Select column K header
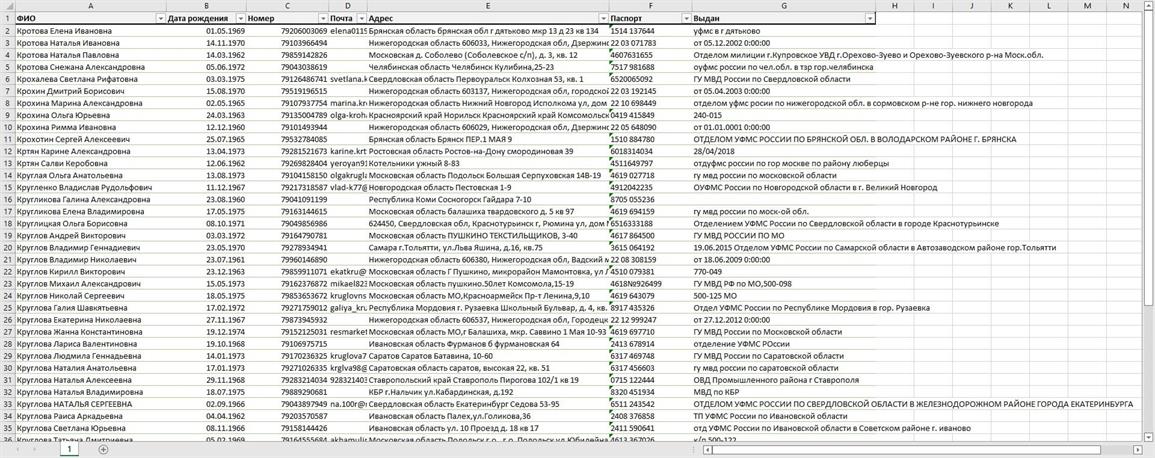The image size is (1155, 458). tap(1010, 6)
